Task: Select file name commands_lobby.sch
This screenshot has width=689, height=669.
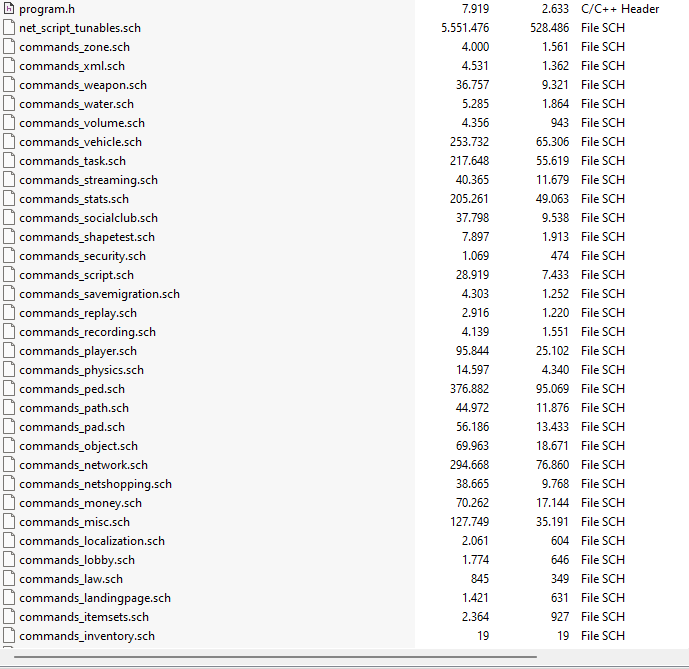Action: 77,560
